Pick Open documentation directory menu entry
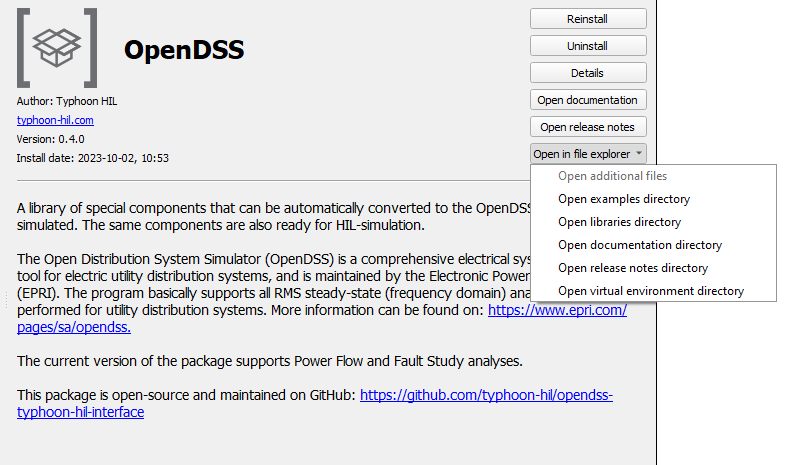The image size is (798, 465). pos(639,245)
